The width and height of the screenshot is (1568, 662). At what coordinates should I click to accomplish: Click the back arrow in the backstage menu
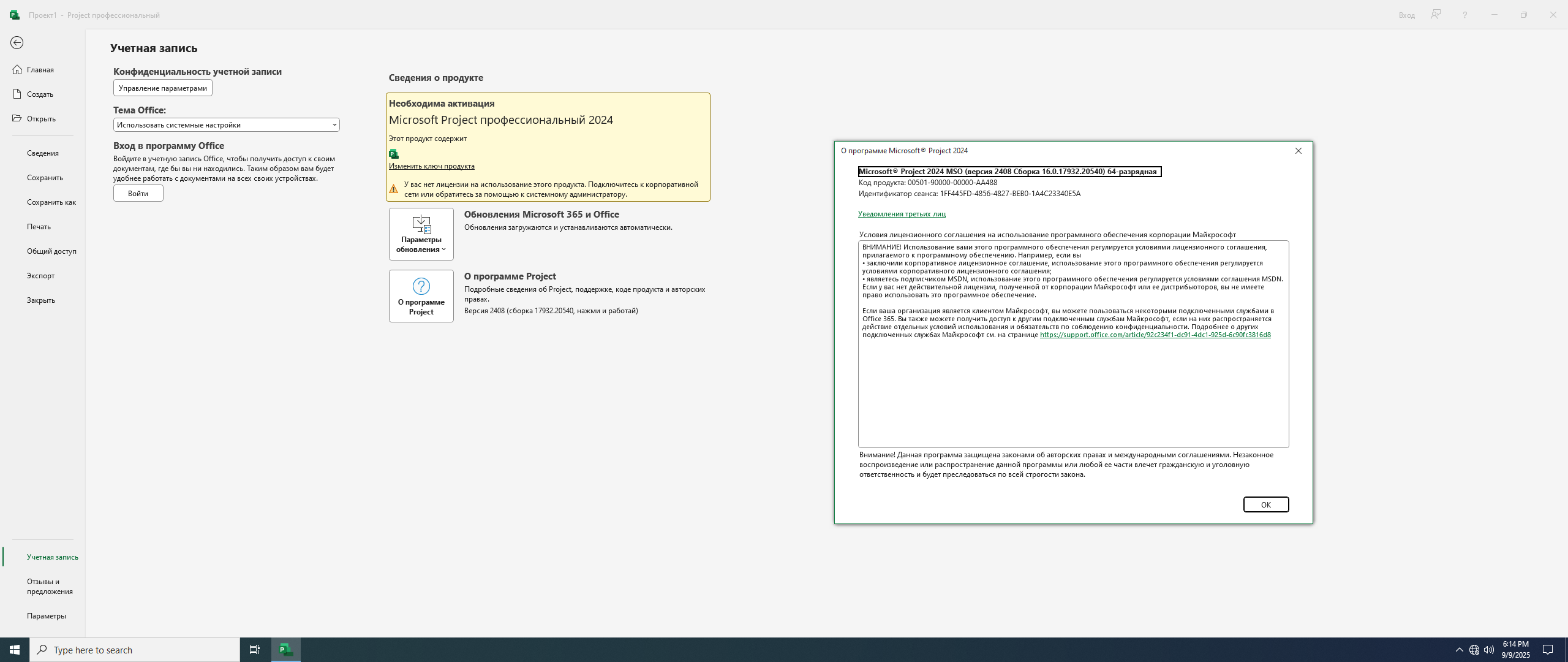point(17,42)
